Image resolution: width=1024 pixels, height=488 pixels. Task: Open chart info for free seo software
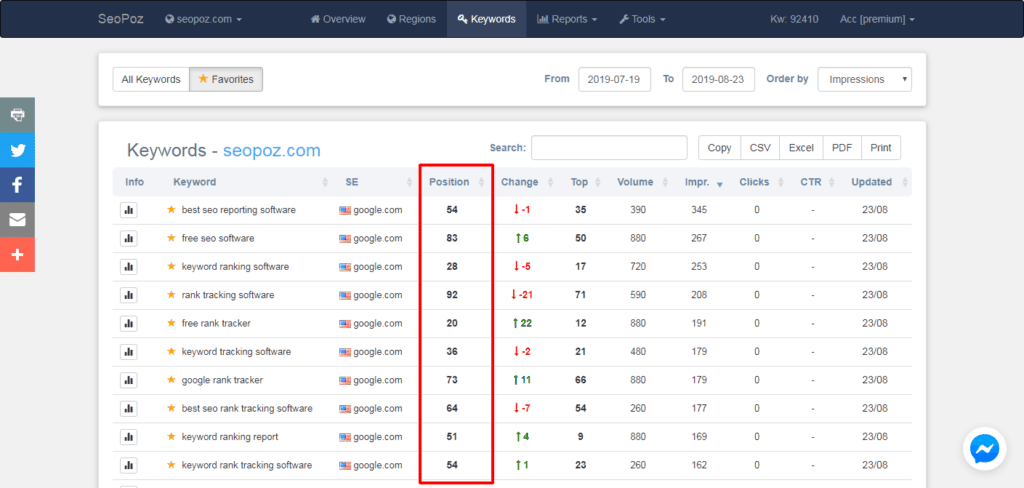pyautogui.click(x=129, y=238)
